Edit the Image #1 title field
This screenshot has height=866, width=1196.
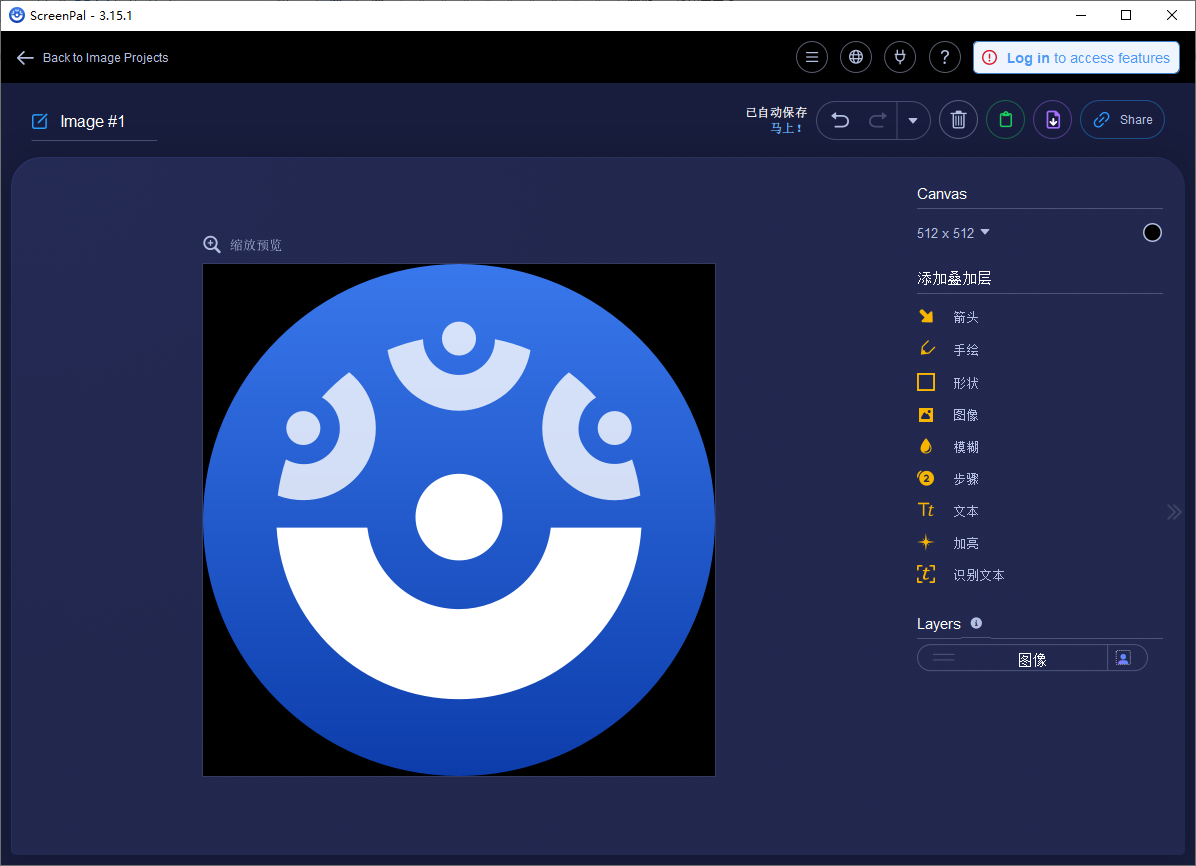tap(93, 122)
